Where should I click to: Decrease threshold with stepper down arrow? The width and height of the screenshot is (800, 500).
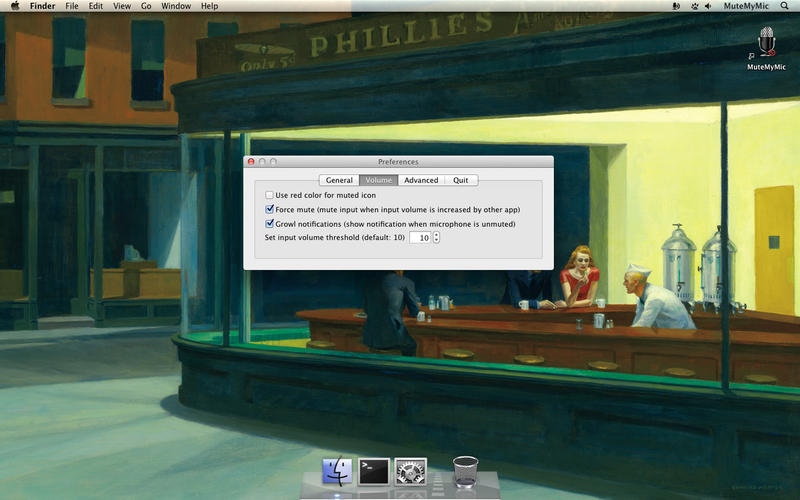(x=436, y=241)
